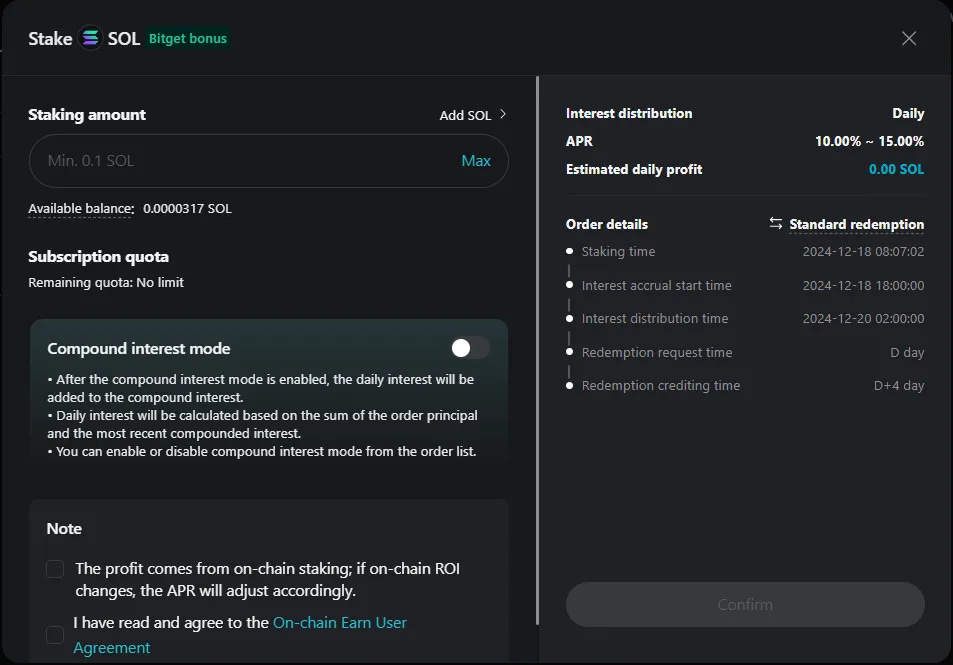Click the Redemption crediting time entry

(661, 385)
